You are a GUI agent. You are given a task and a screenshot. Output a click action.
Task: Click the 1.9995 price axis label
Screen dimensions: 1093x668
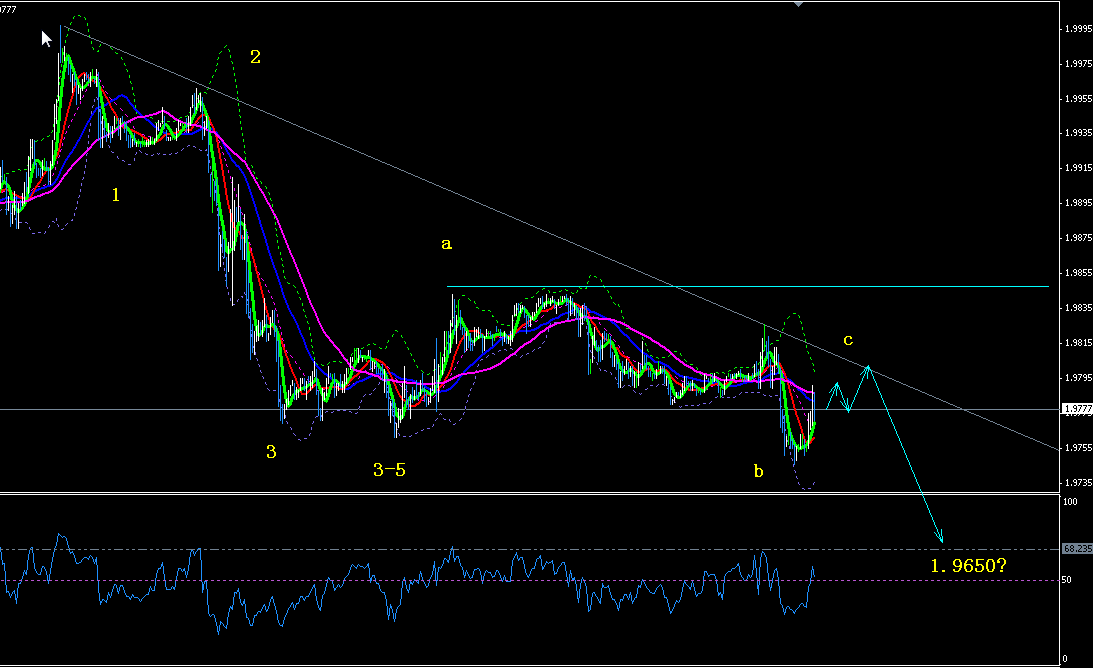1078,29
